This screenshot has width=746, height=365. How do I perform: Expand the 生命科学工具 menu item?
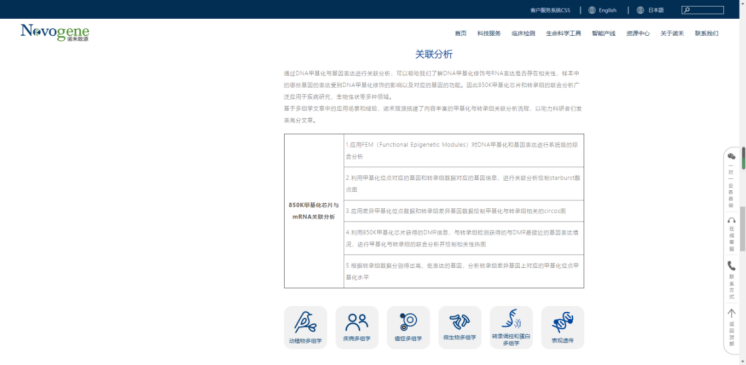563,33
